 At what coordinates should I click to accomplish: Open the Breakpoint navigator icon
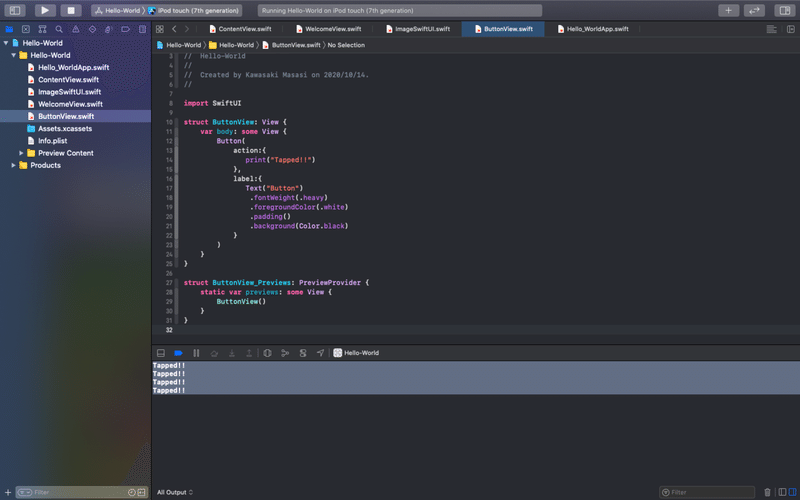pos(125,29)
